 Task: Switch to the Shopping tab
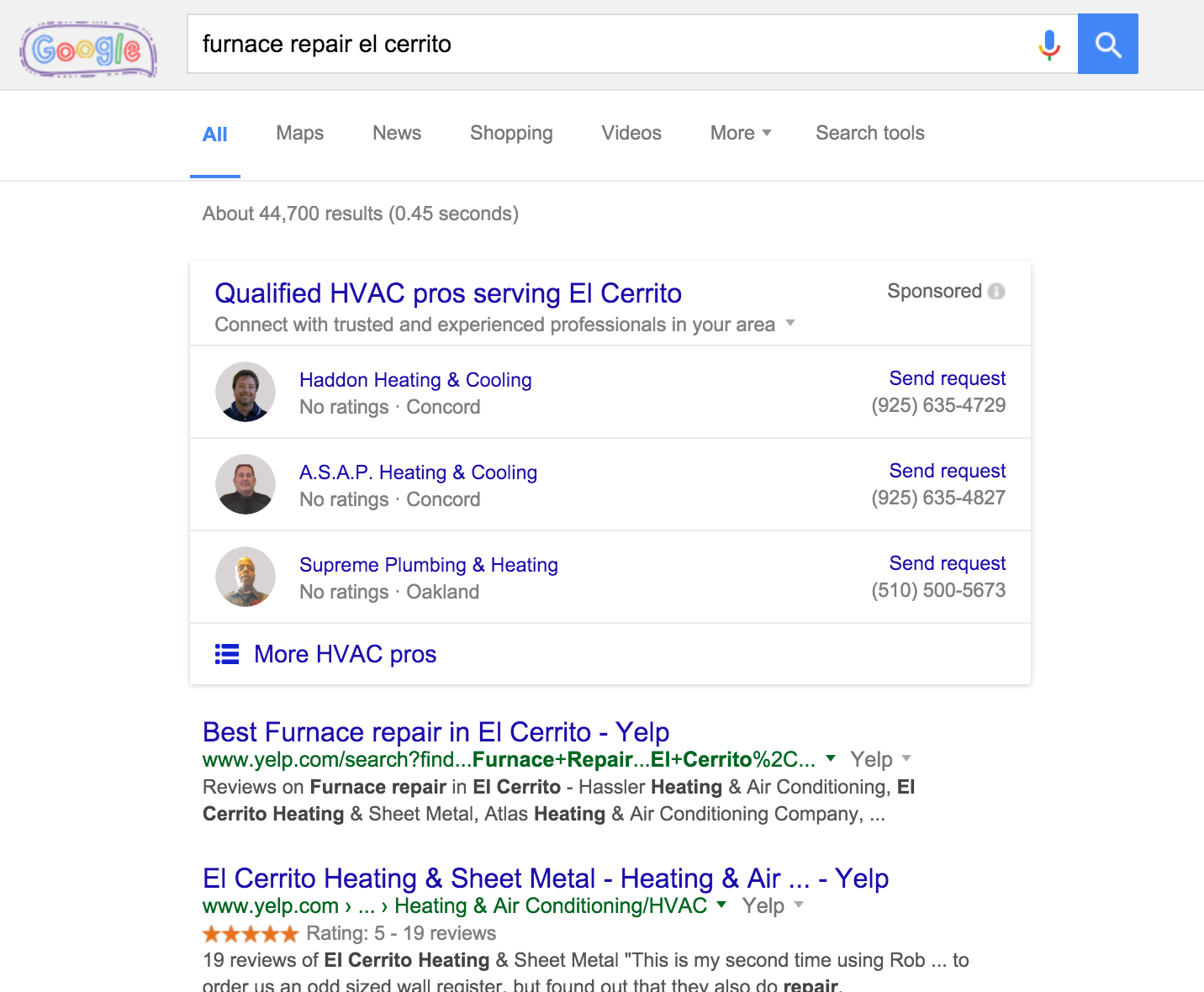click(511, 134)
